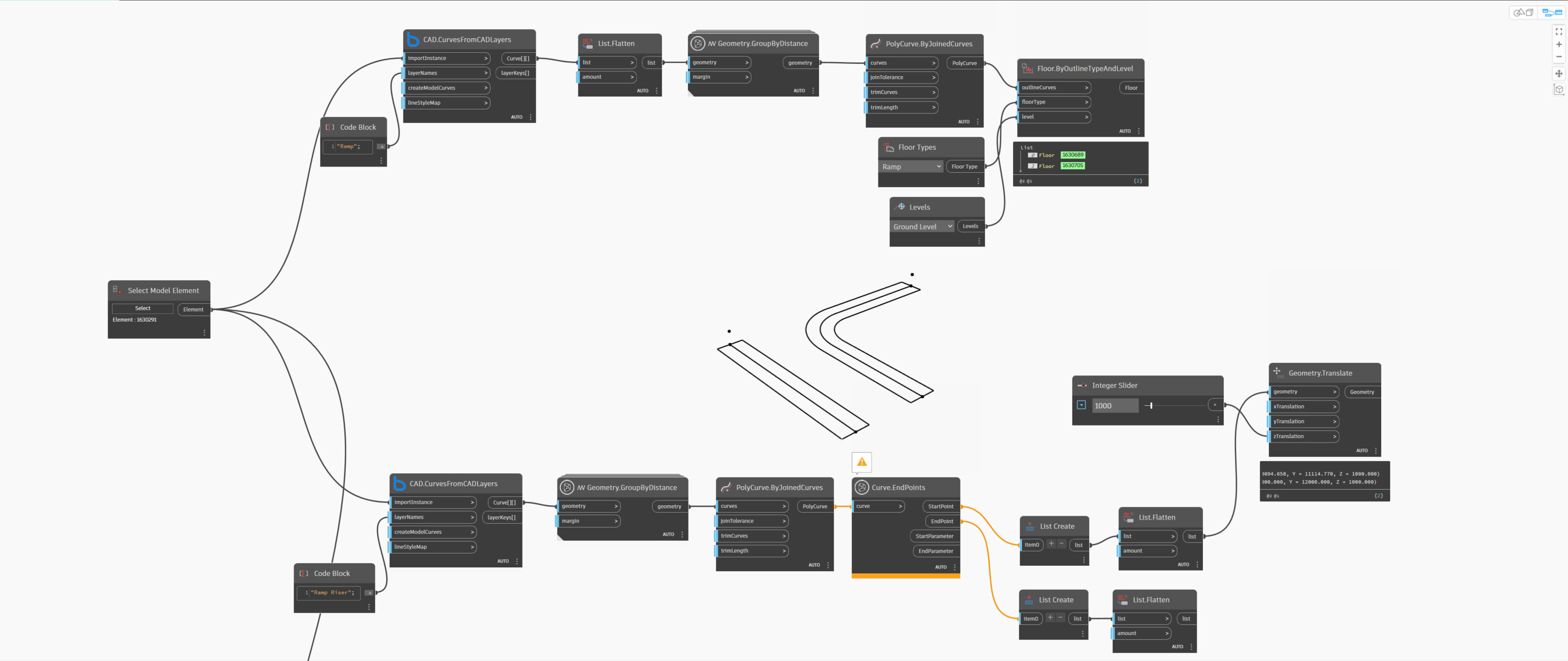This screenshot has width=1568, height=661.
Task: Open the Floor Types dropdown showing Ramp
Action: click(911, 166)
